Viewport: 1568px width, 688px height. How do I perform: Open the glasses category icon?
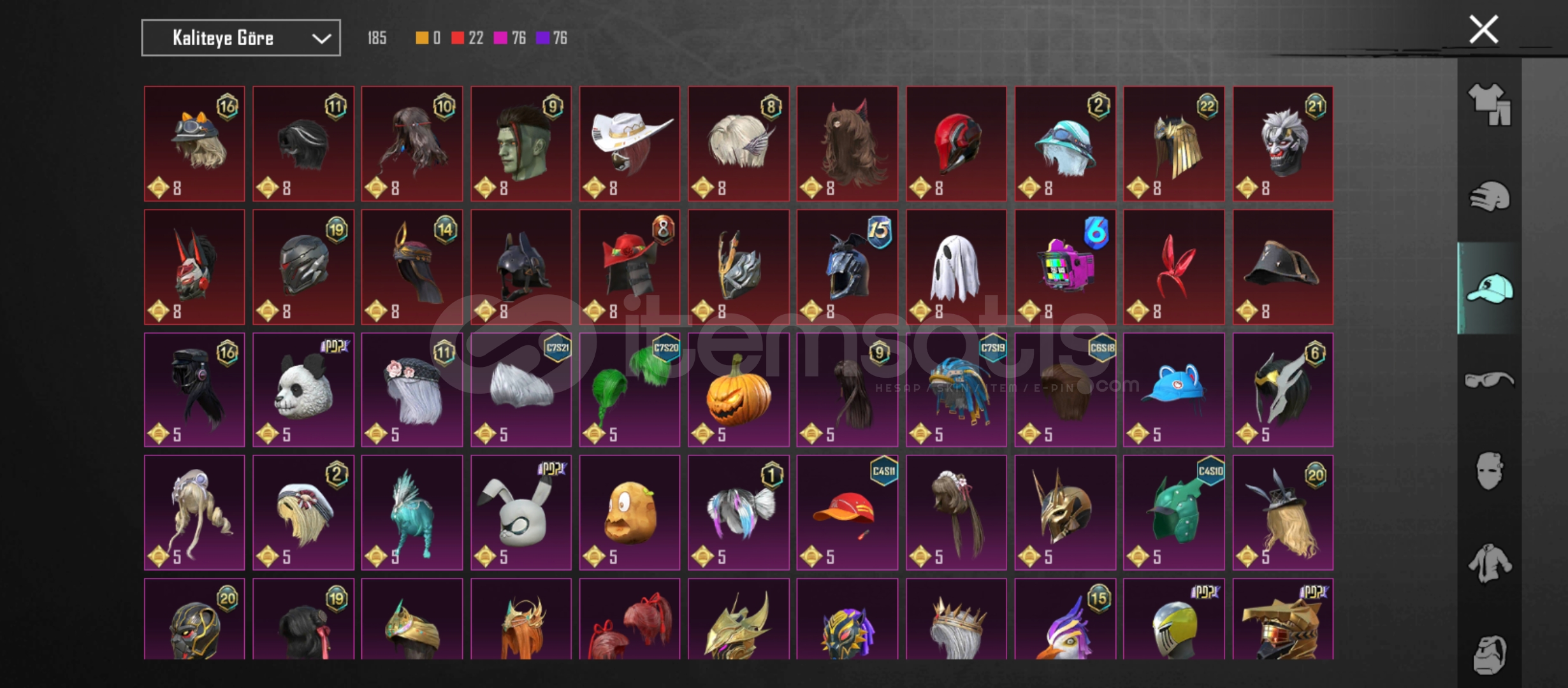(x=1489, y=380)
